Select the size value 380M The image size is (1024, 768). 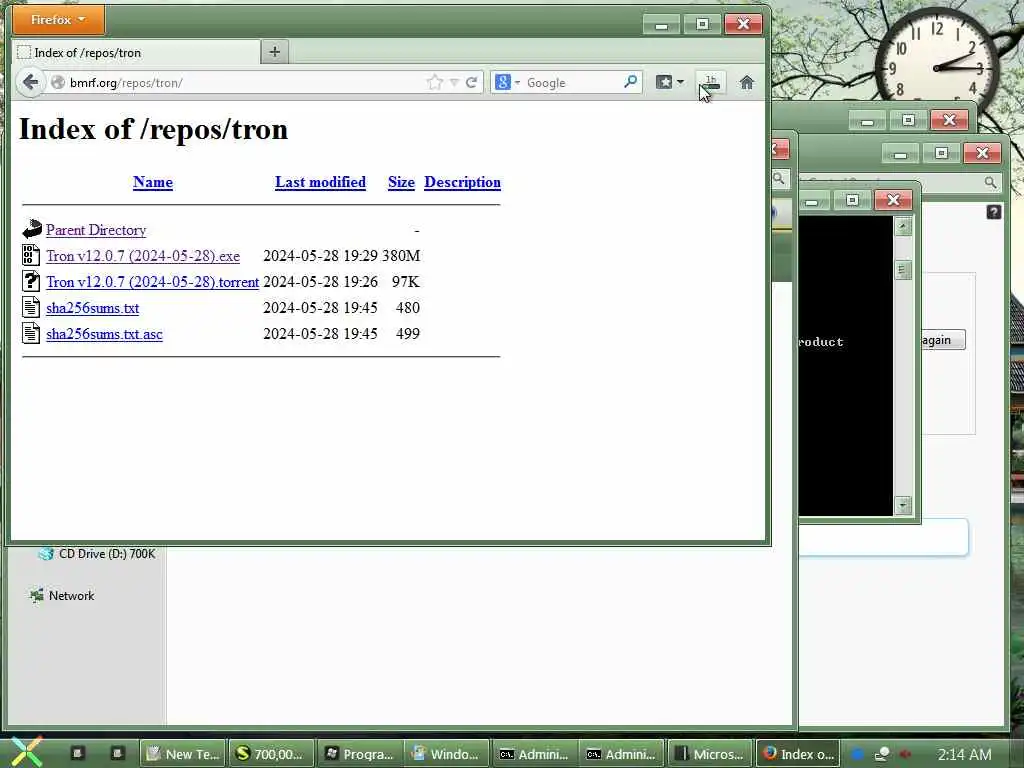[401, 256]
